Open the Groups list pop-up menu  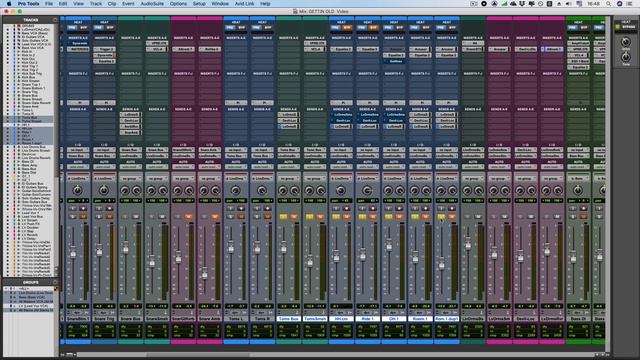tap(55, 282)
